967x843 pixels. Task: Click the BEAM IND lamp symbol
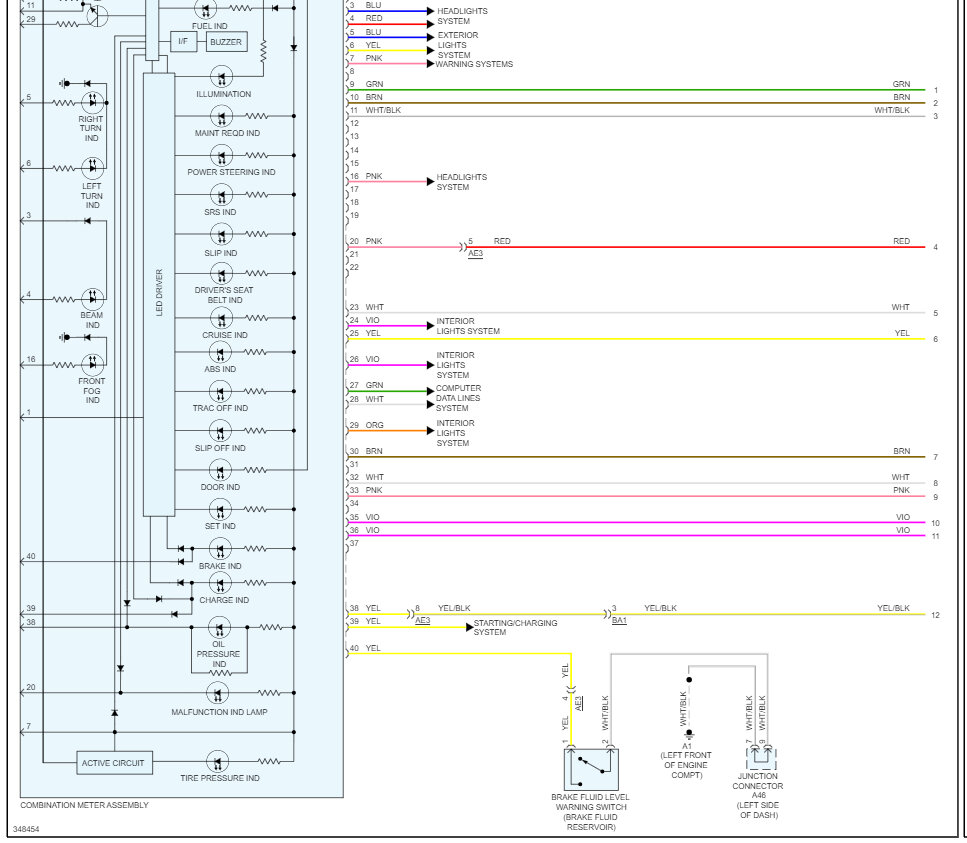[x=91, y=300]
